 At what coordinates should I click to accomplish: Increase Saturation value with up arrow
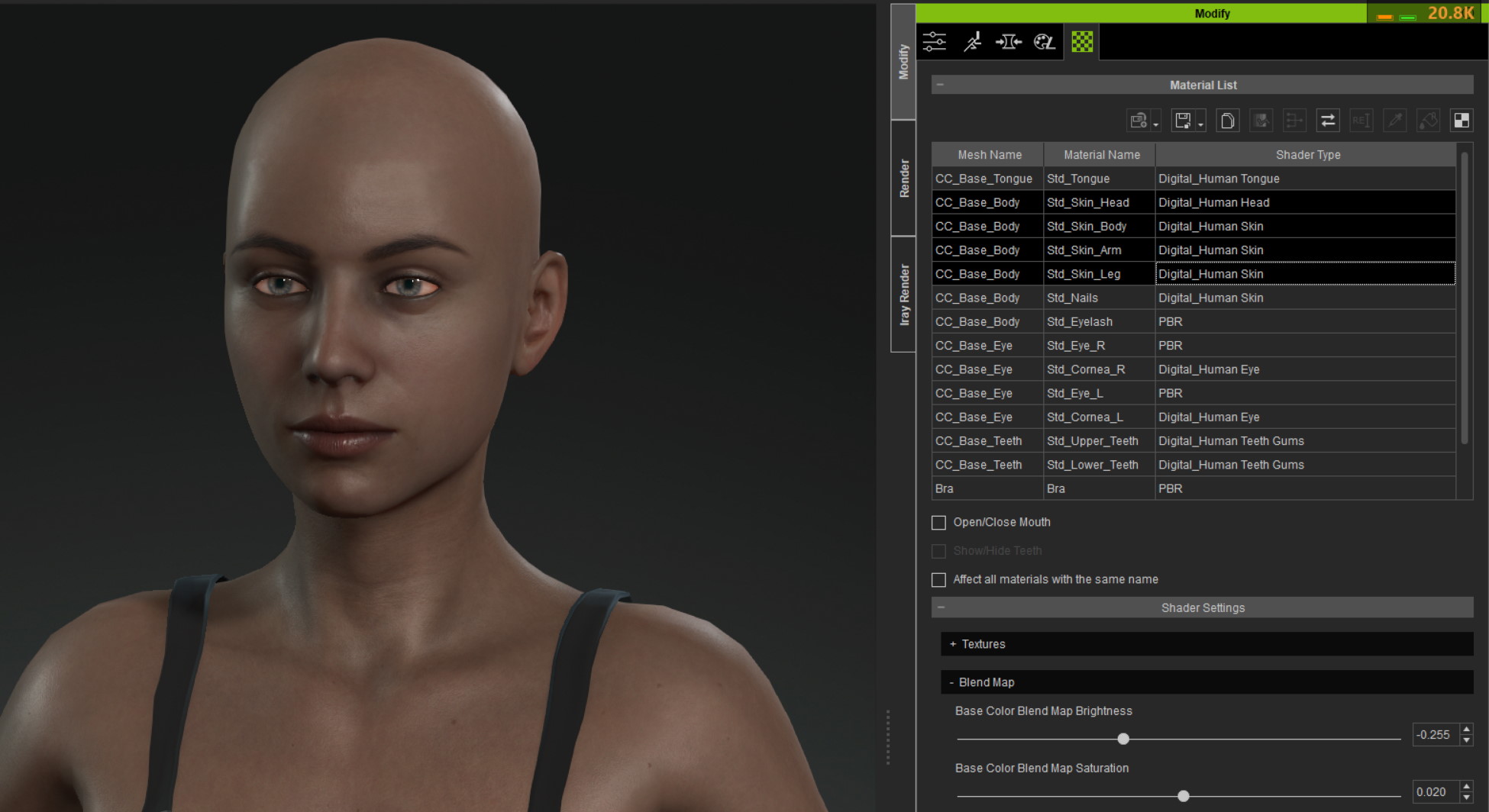pyautogui.click(x=1466, y=786)
